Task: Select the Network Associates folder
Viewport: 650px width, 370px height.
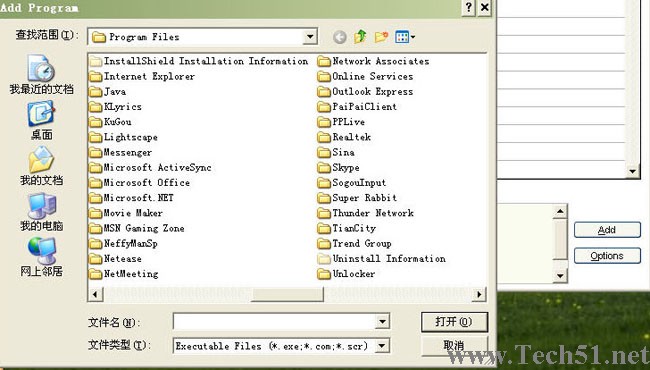Action: tap(373, 61)
